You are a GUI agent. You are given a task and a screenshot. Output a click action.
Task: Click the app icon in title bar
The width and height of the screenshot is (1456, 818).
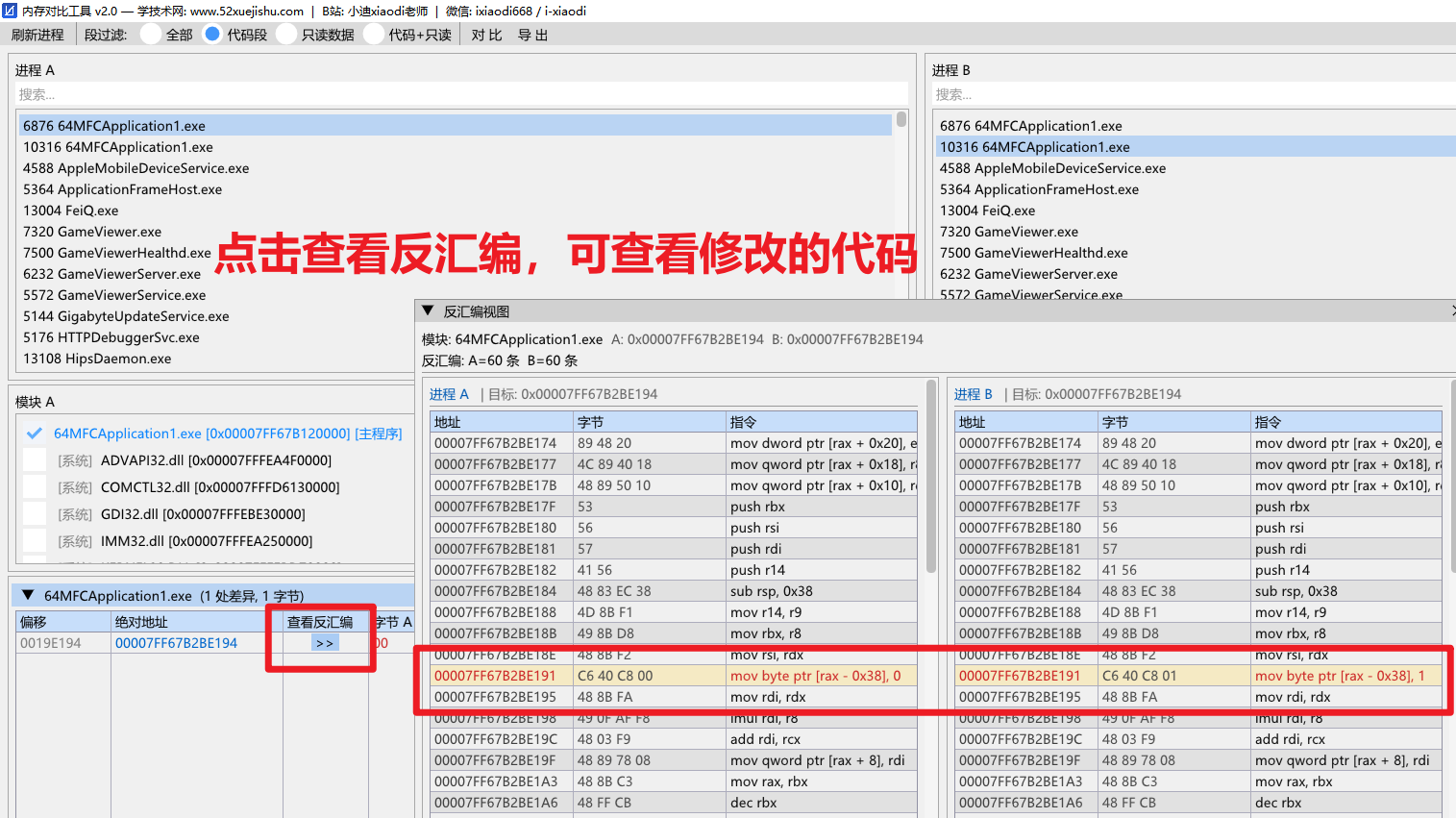click(x=10, y=11)
